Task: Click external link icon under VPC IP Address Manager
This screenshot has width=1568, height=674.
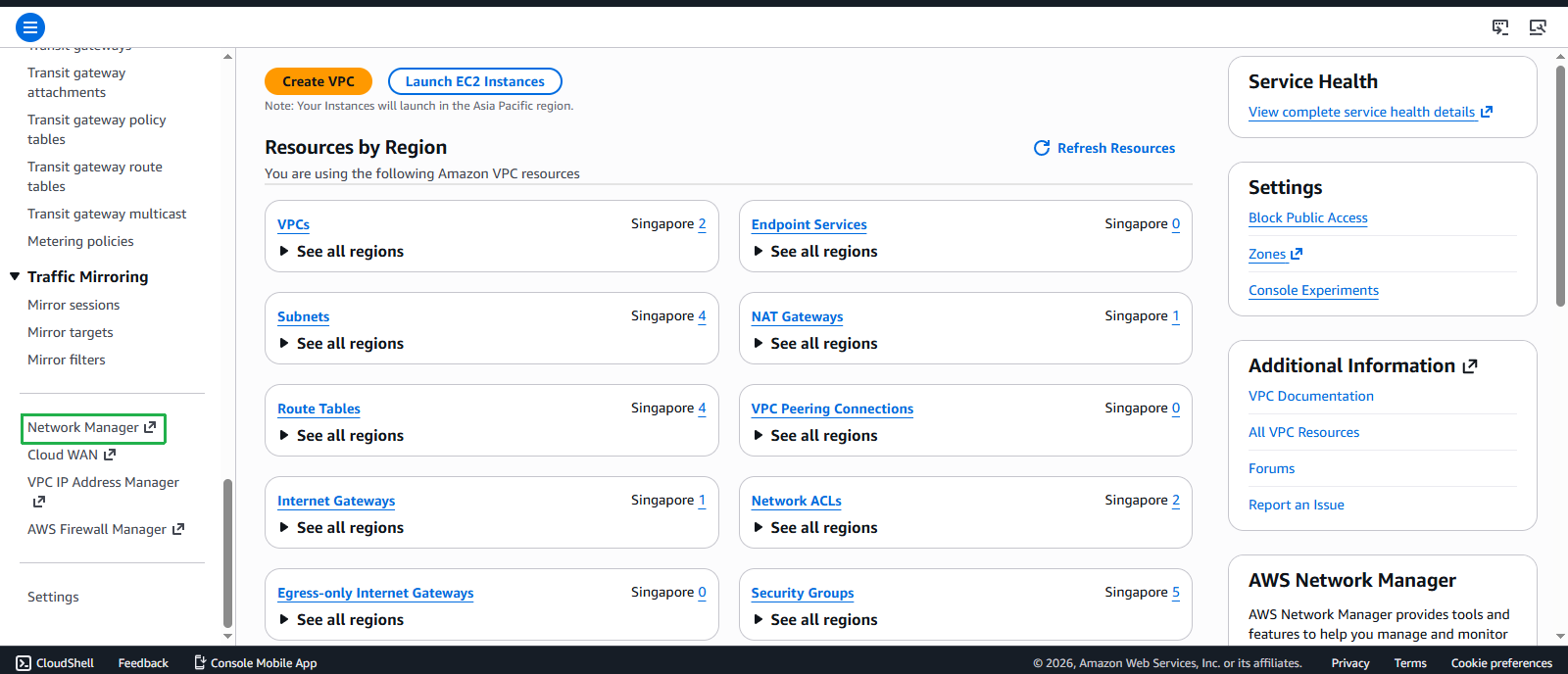Action: pos(39,502)
